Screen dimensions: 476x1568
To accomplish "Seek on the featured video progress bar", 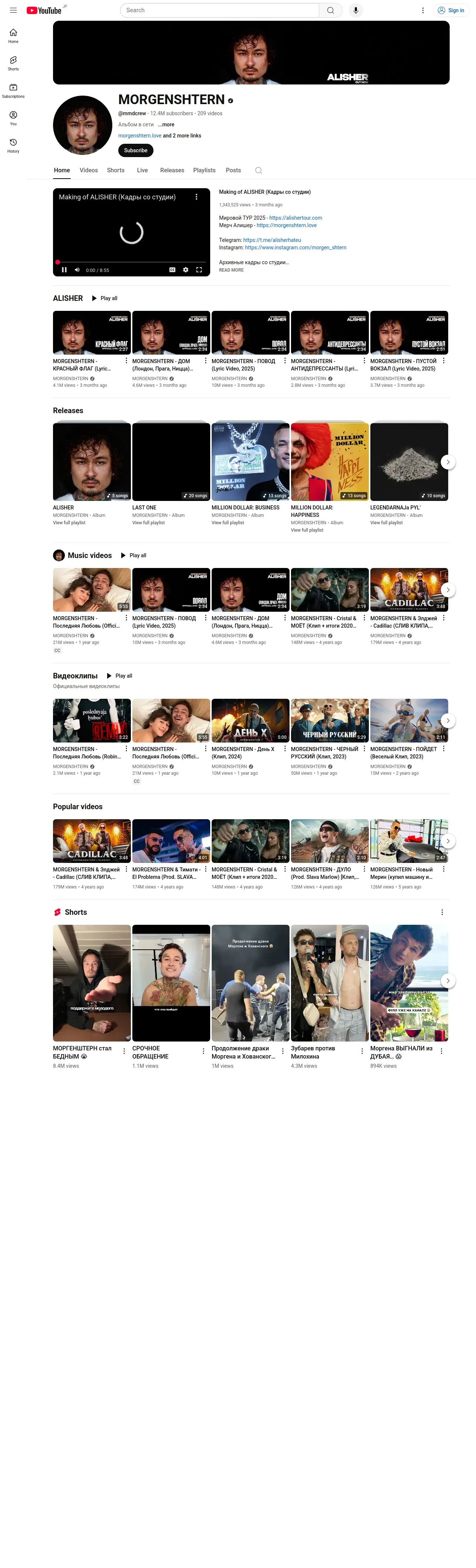I will [132, 262].
